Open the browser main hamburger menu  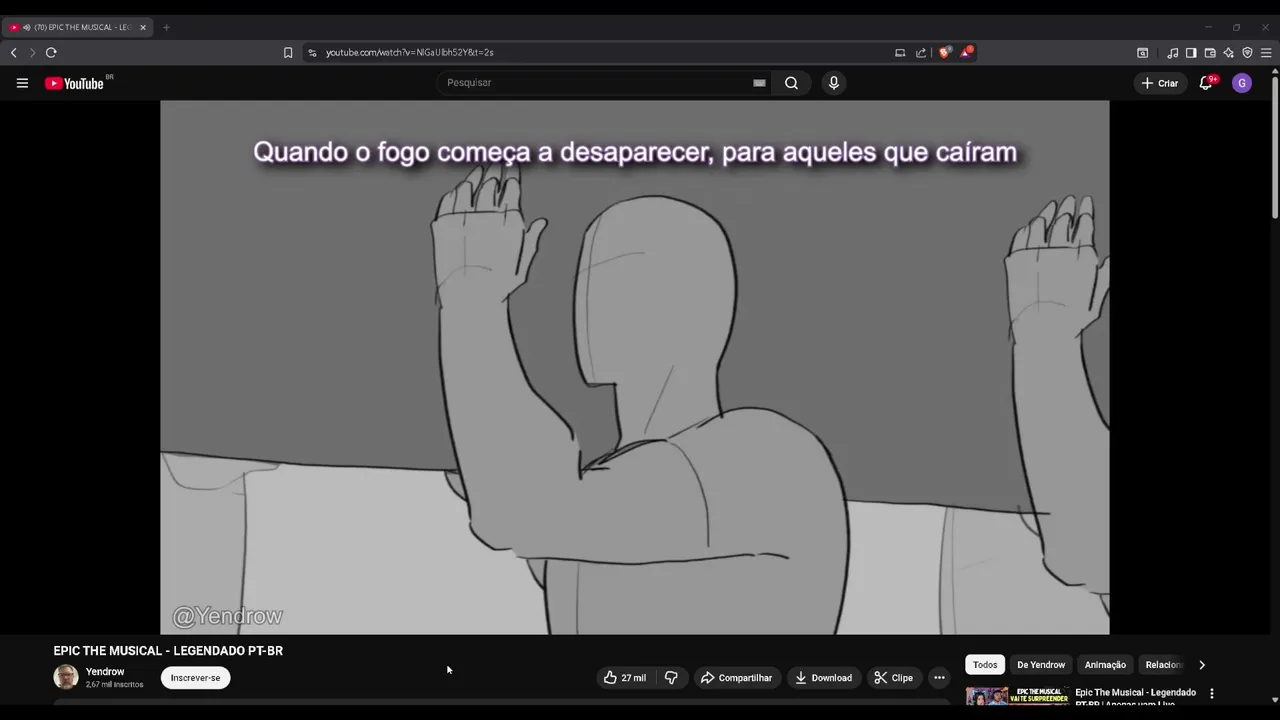pos(1266,52)
